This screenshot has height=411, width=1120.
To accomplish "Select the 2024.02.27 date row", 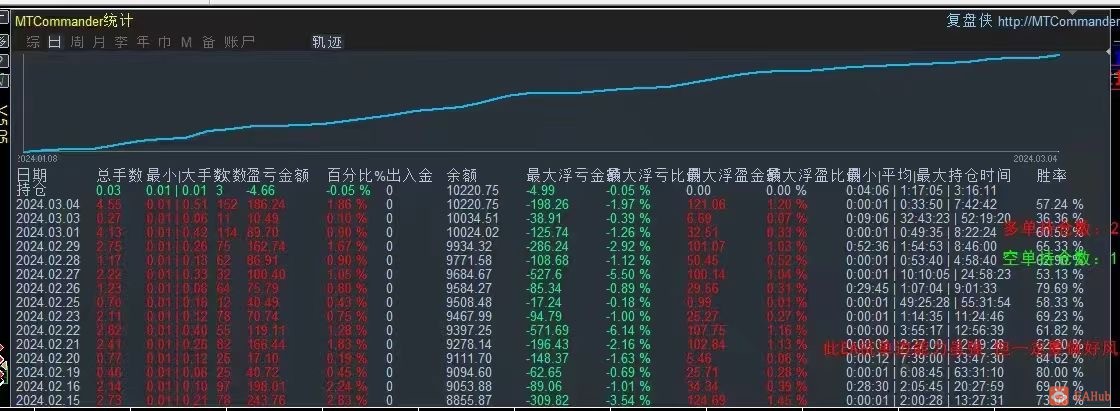I will pos(550,274).
